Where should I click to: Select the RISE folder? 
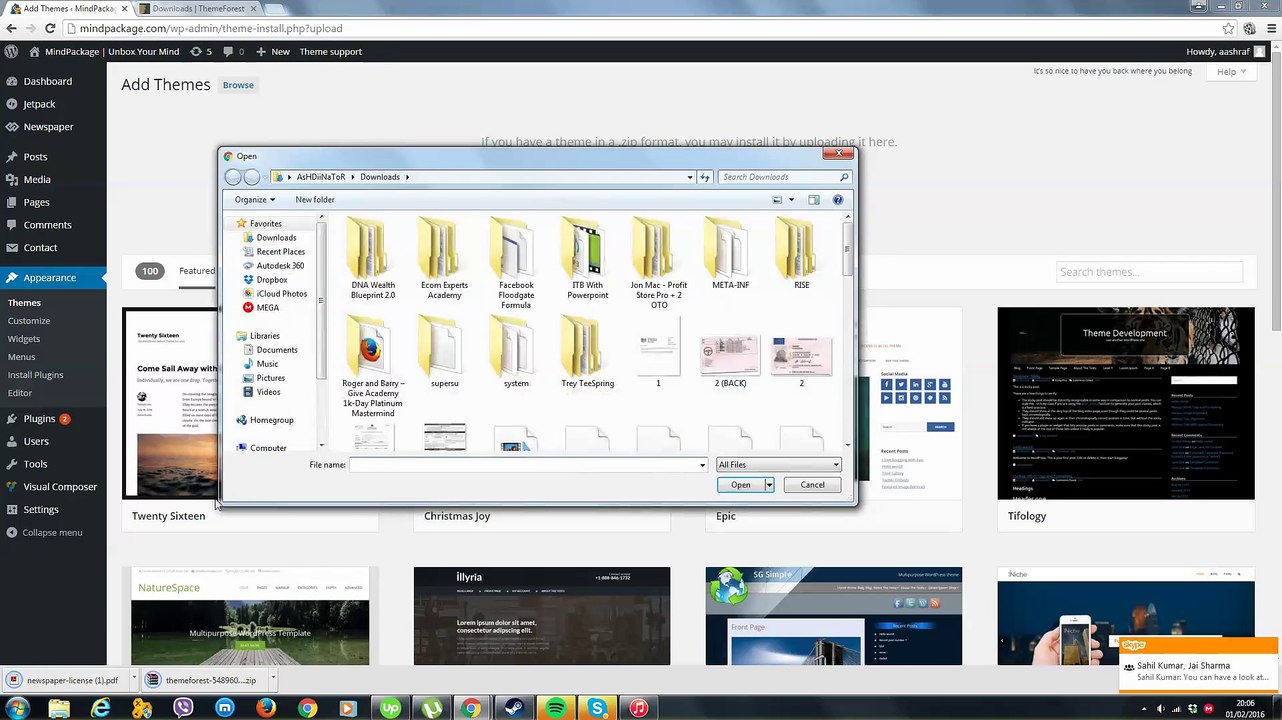click(801, 255)
